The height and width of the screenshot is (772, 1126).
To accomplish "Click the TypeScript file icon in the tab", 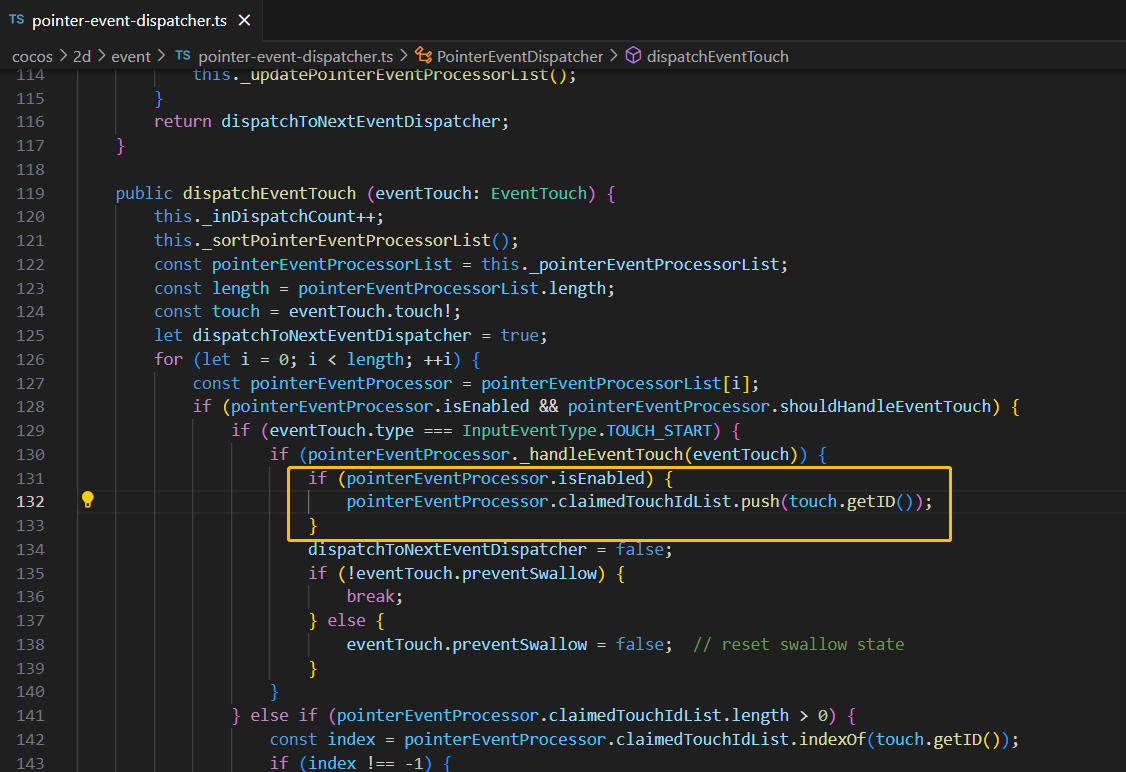I will tap(17, 19).
